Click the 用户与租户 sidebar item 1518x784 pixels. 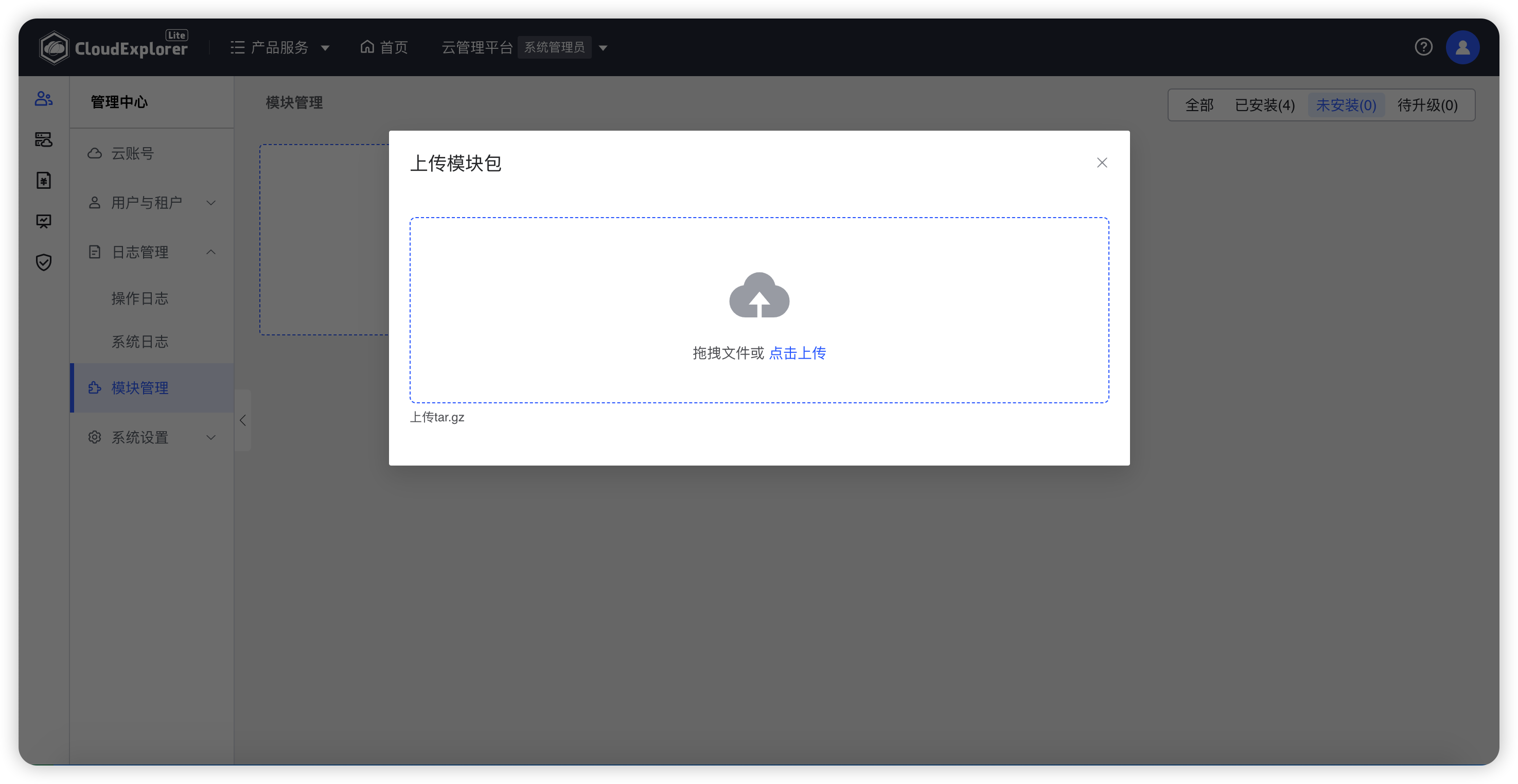(152, 203)
